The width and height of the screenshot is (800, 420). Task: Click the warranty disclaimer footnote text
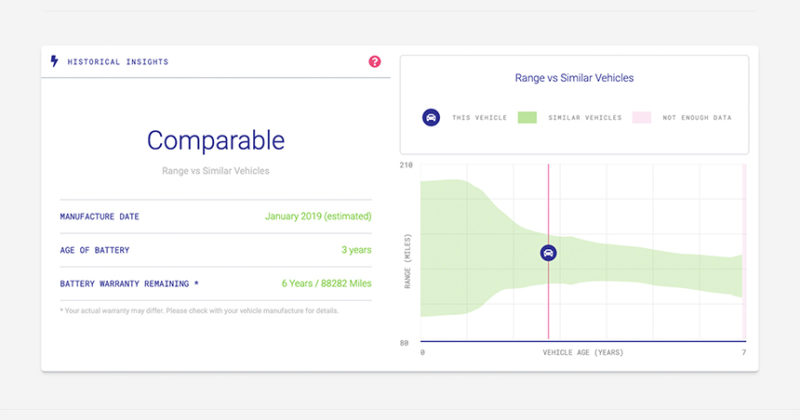[x=199, y=310]
